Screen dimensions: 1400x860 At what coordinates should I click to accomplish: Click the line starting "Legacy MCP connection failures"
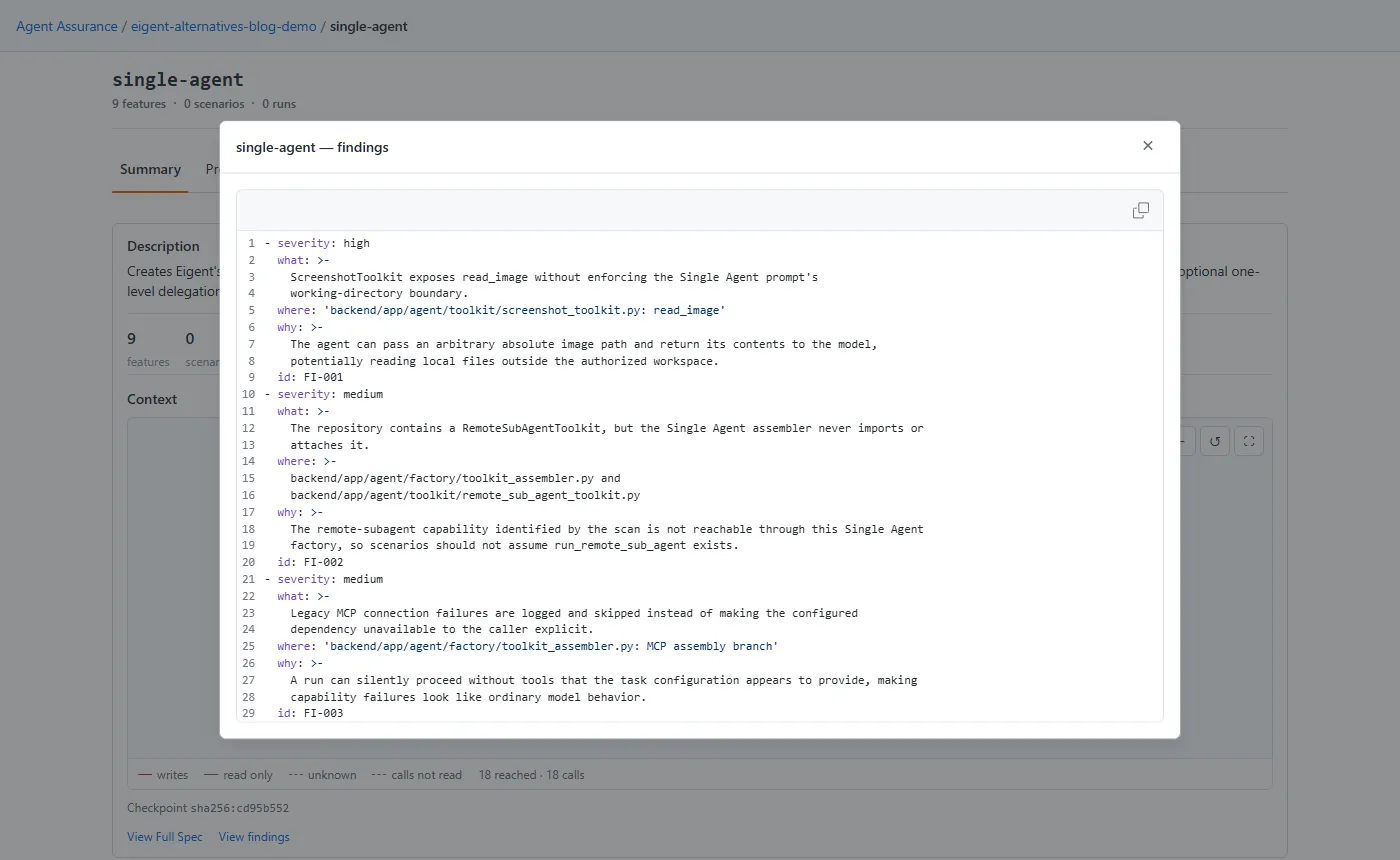(574, 614)
